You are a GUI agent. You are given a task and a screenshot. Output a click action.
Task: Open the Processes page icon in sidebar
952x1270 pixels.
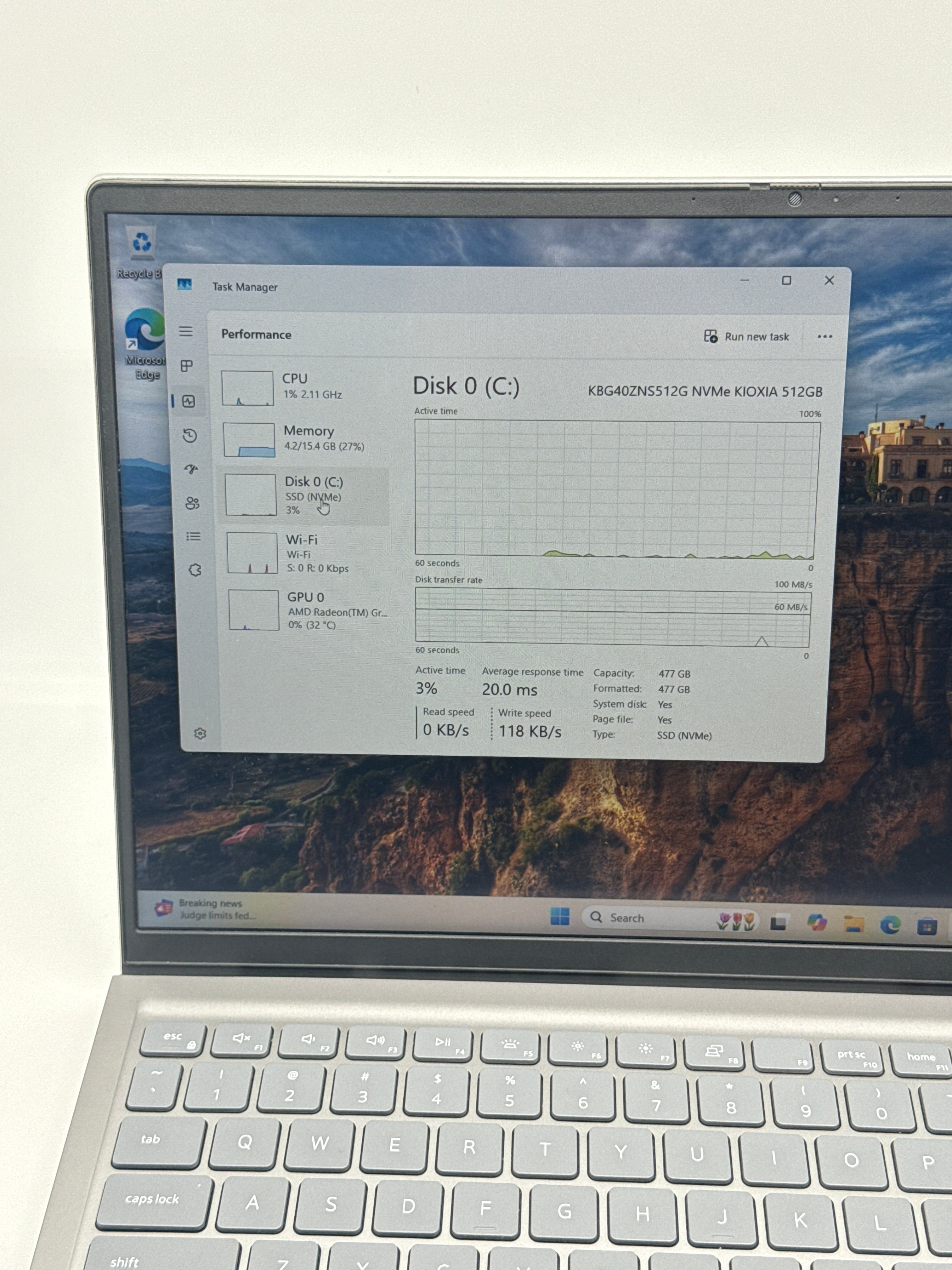(x=186, y=366)
